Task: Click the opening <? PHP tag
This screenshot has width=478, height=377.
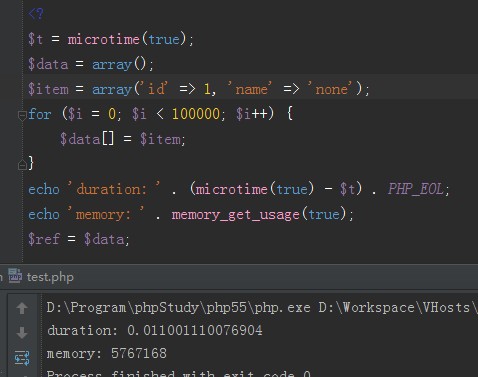Action: [x=36, y=14]
